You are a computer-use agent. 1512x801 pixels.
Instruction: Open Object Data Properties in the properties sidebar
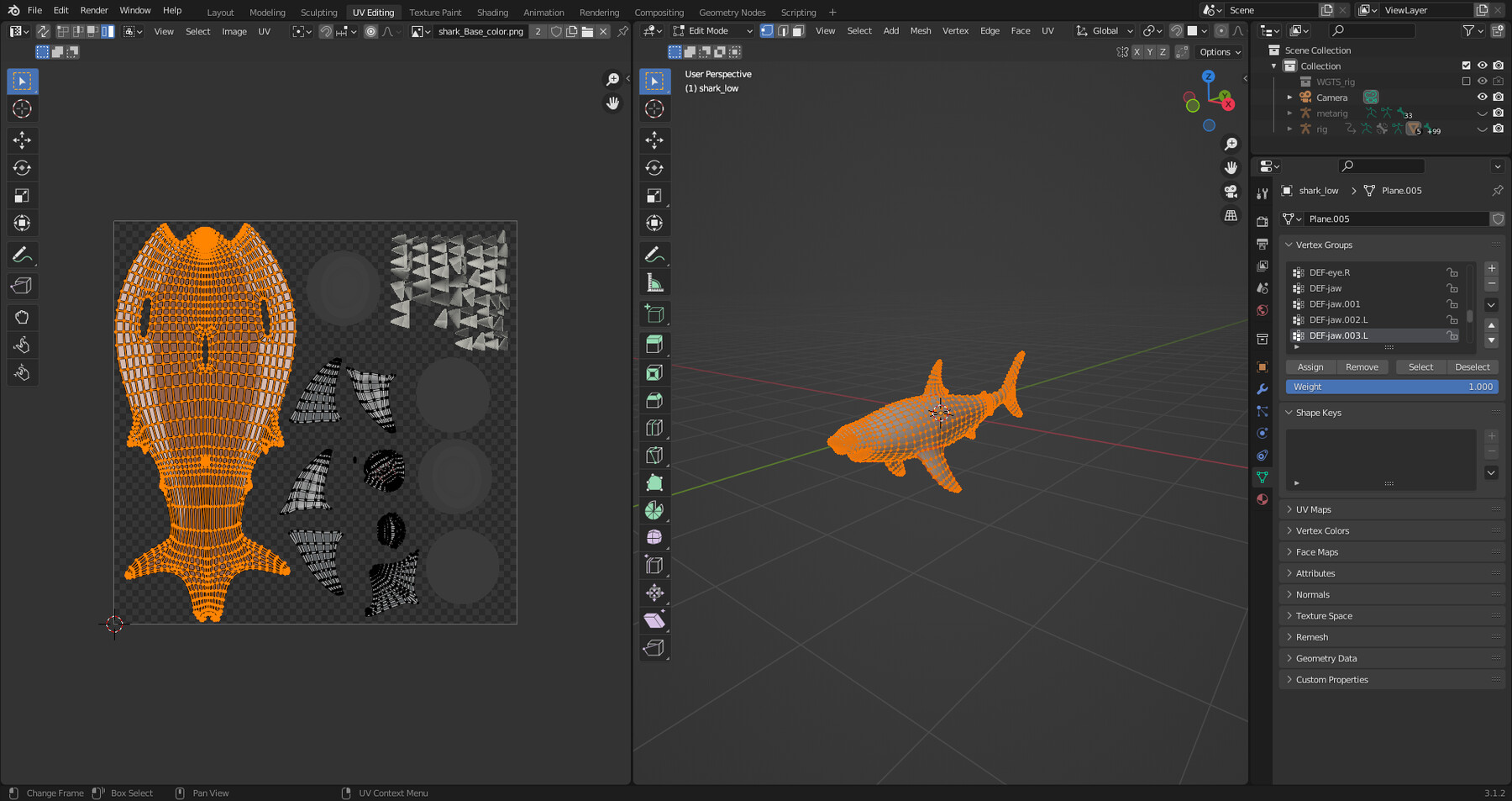1263,477
